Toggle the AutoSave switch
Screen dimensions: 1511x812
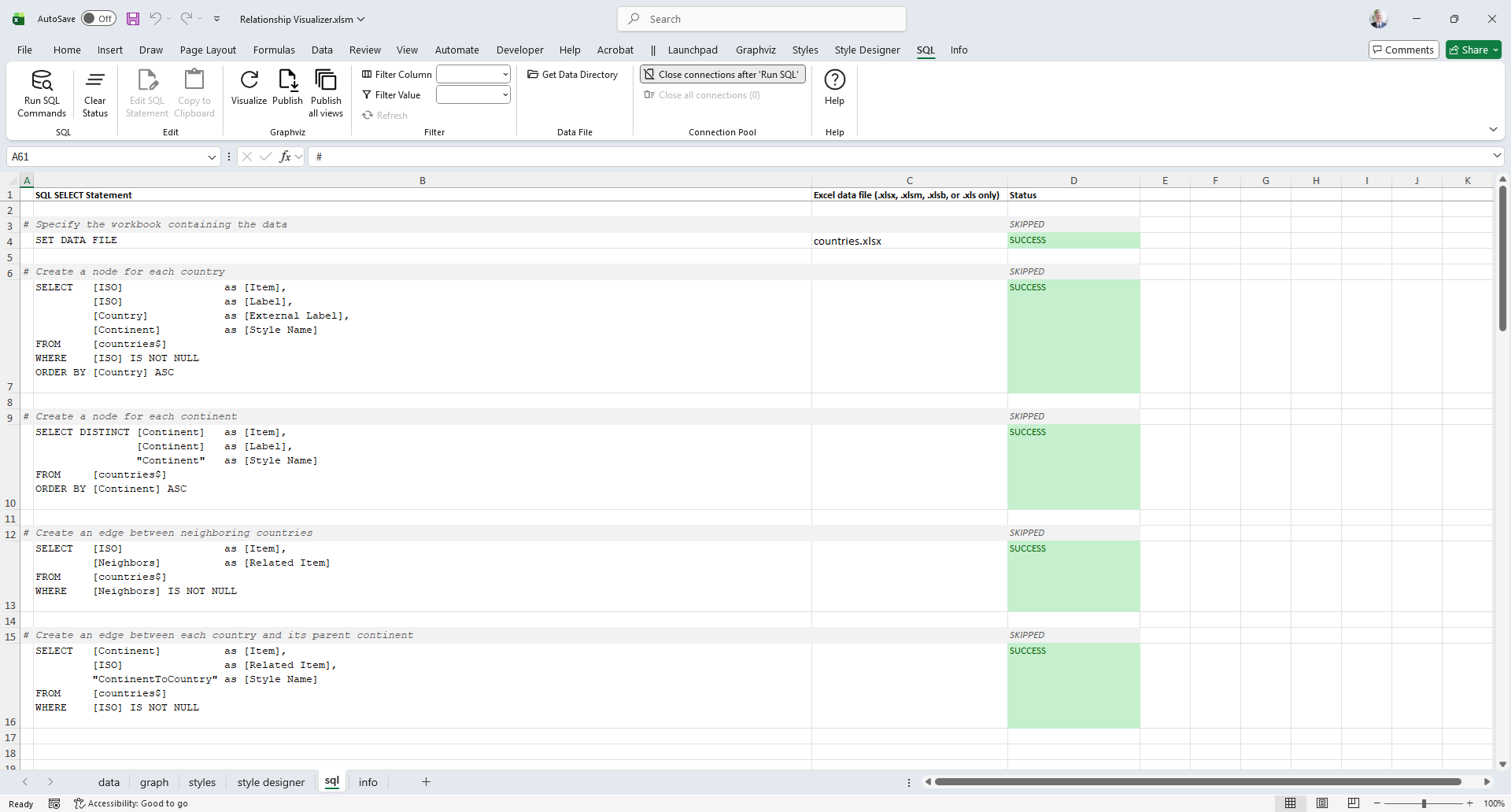coord(99,19)
